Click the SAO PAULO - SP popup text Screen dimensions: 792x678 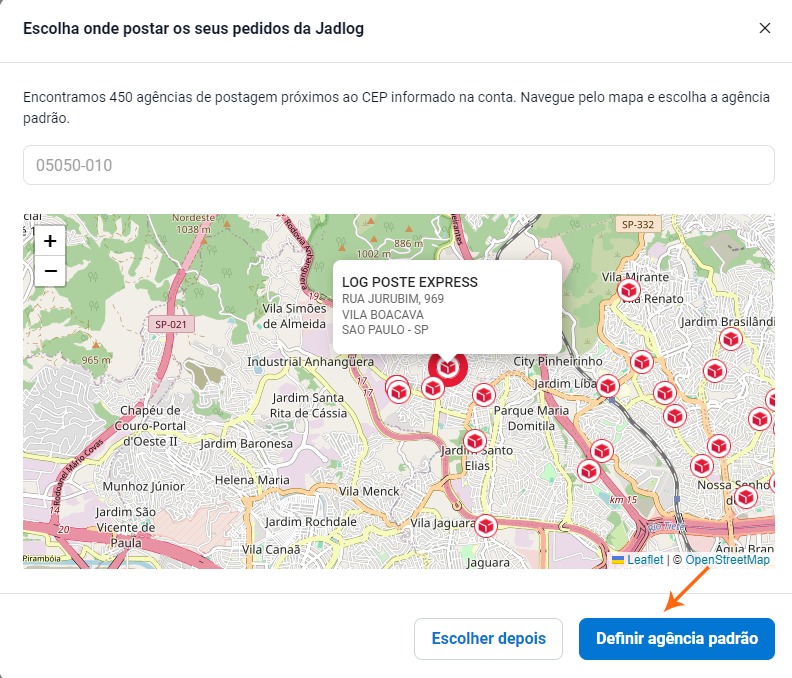(385, 330)
